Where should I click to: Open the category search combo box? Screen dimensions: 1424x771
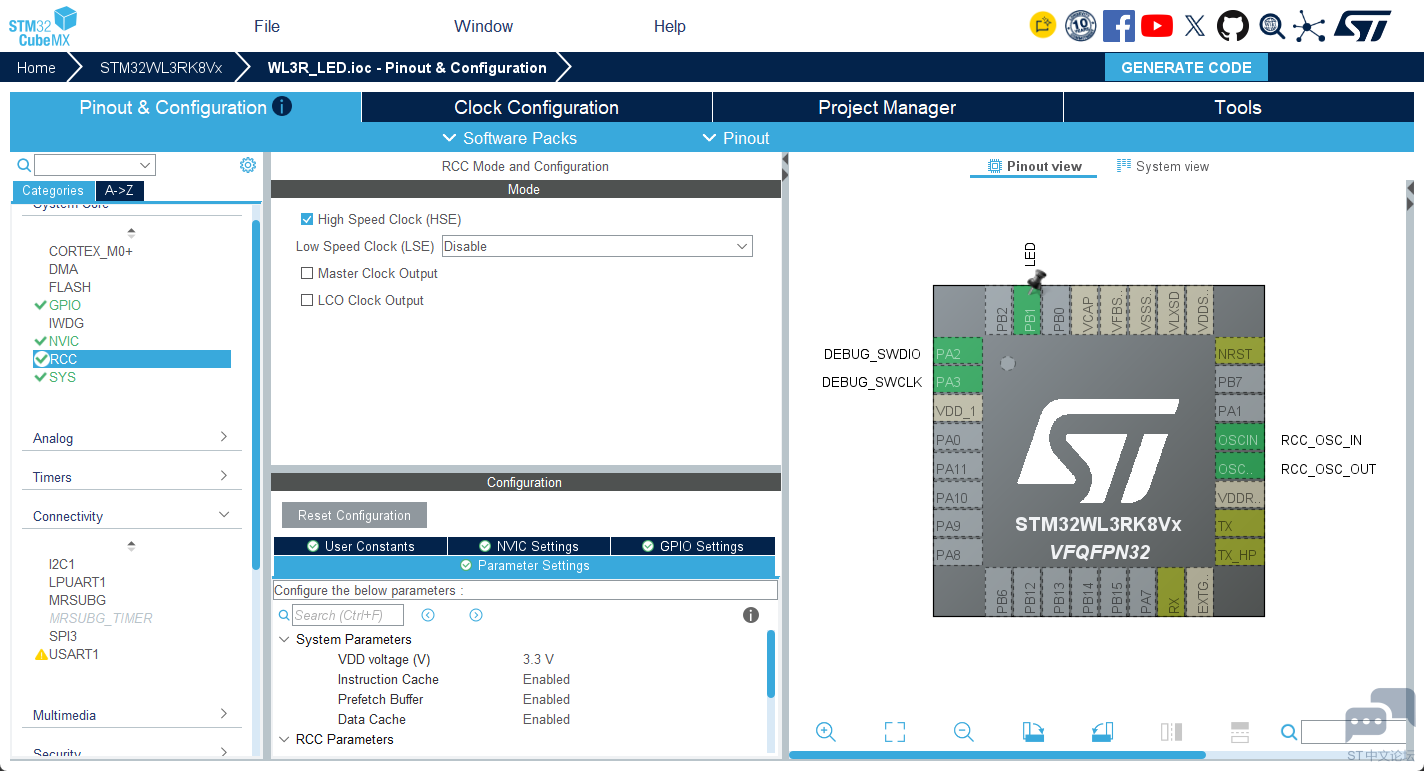click(x=95, y=165)
